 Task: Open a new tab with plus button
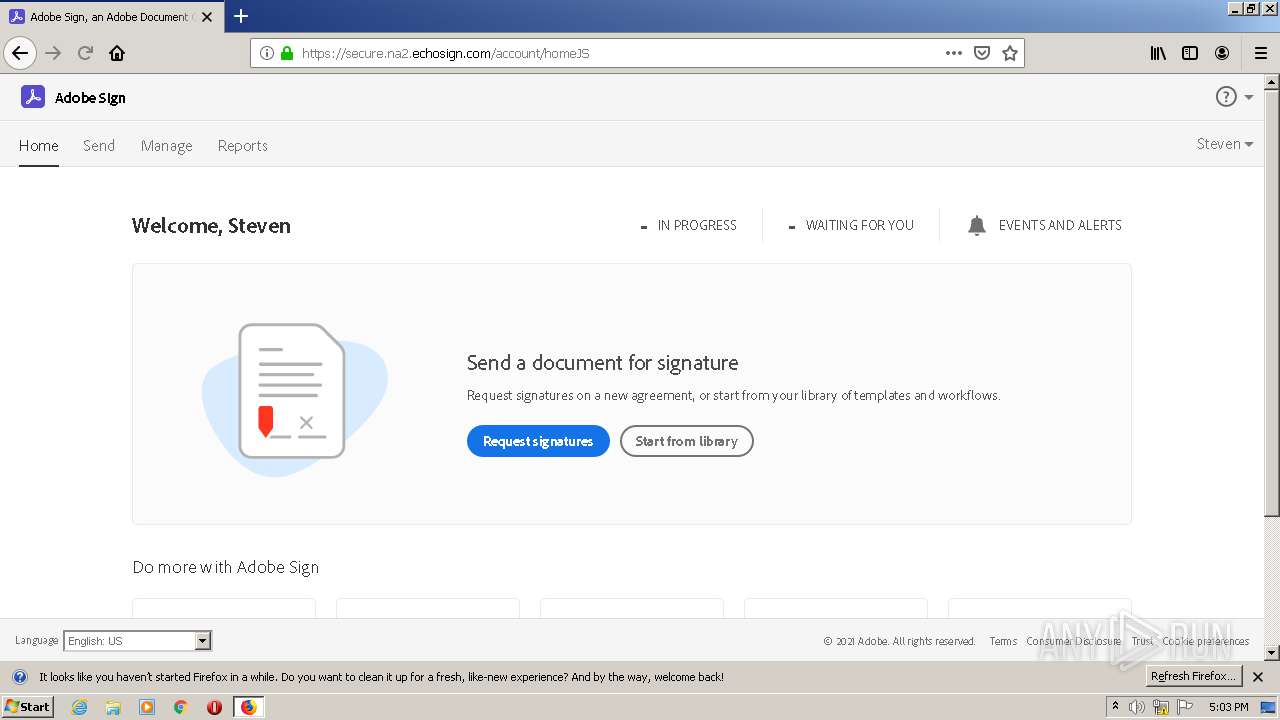(x=241, y=16)
